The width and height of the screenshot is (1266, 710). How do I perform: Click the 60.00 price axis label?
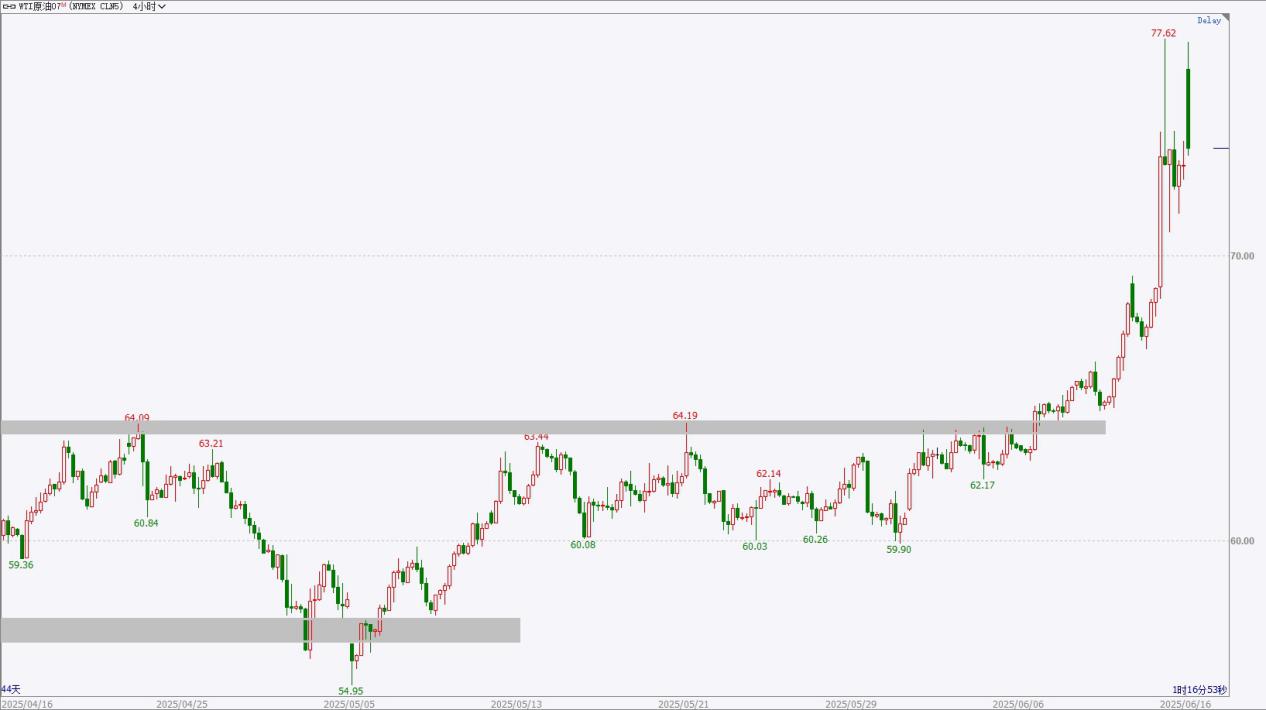coord(1241,541)
